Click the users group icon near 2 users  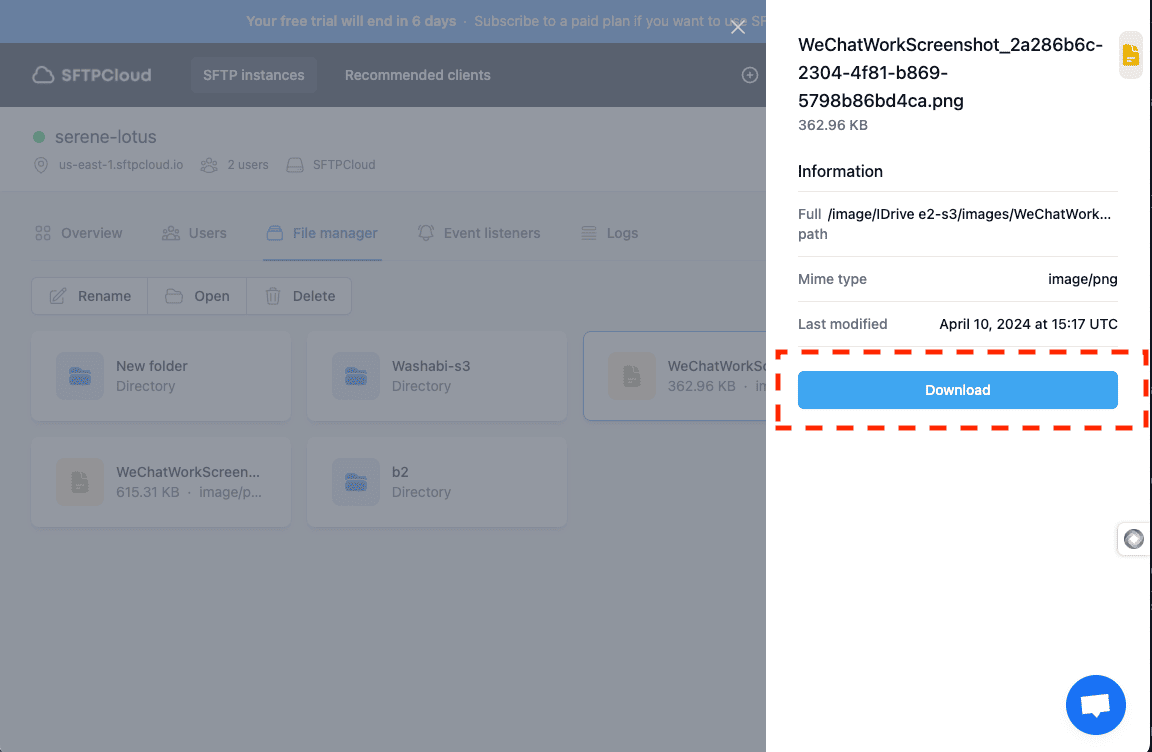click(209, 165)
